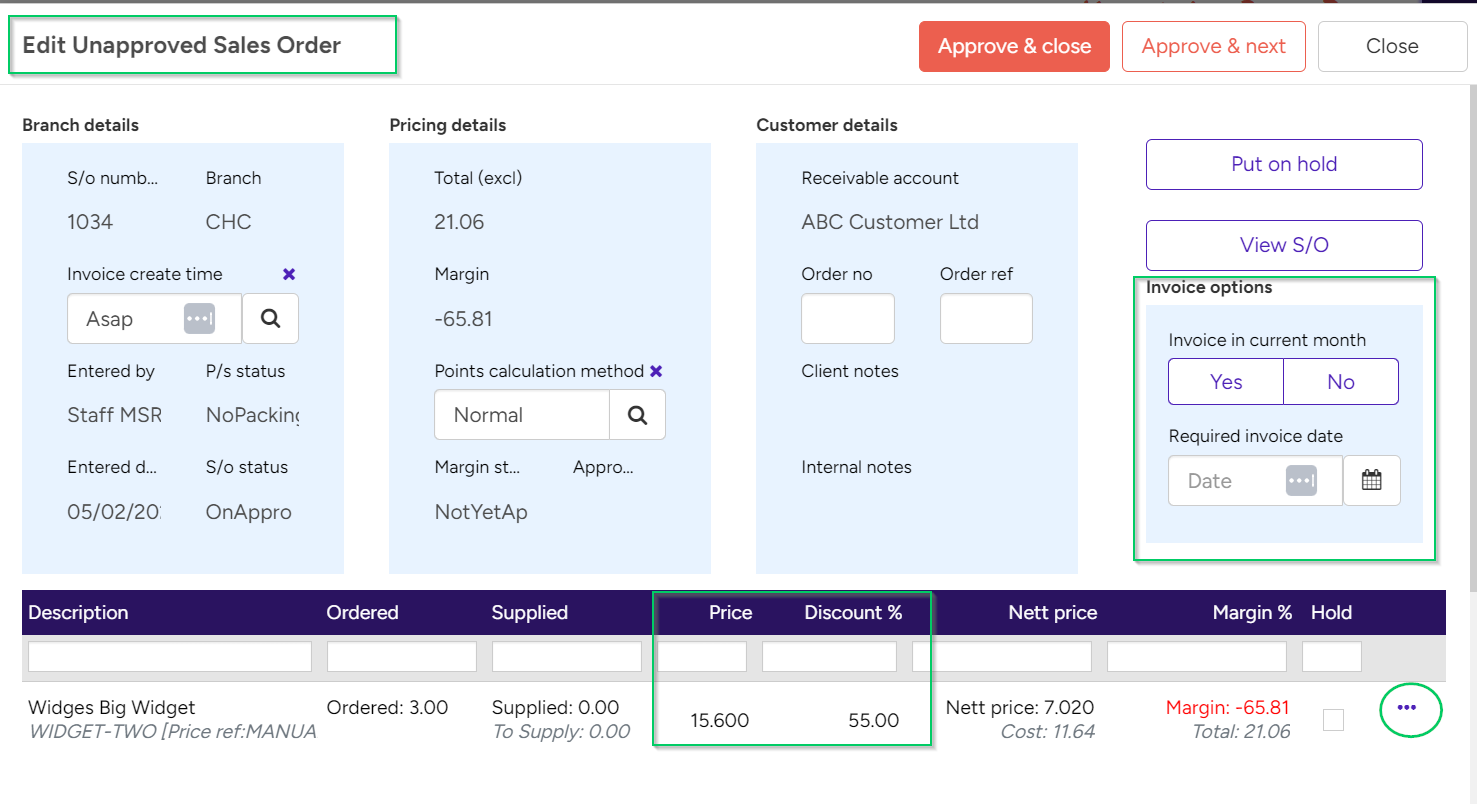Viewport: 1477px width, 804px height.
Task: Click the Approve & next button
Action: [1213, 46]
